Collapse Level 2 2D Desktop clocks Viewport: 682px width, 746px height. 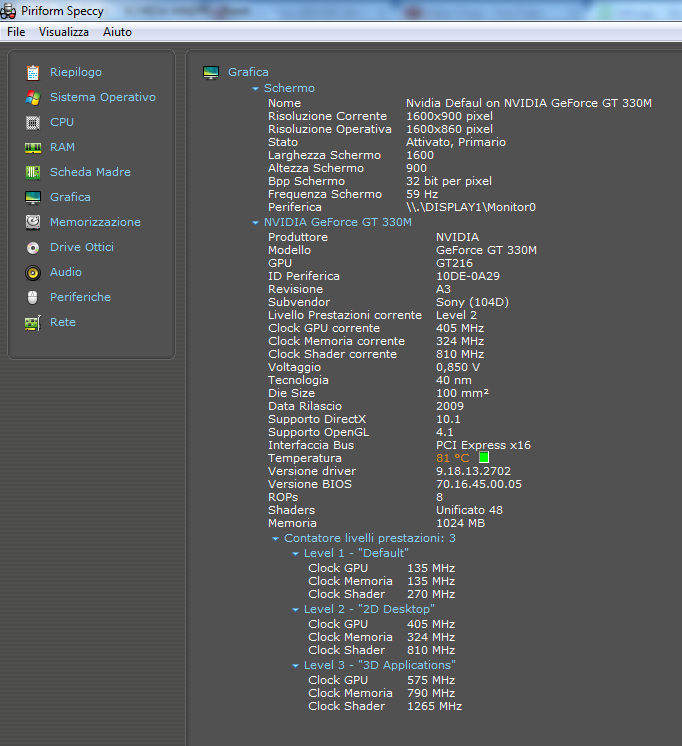point(296,609)
